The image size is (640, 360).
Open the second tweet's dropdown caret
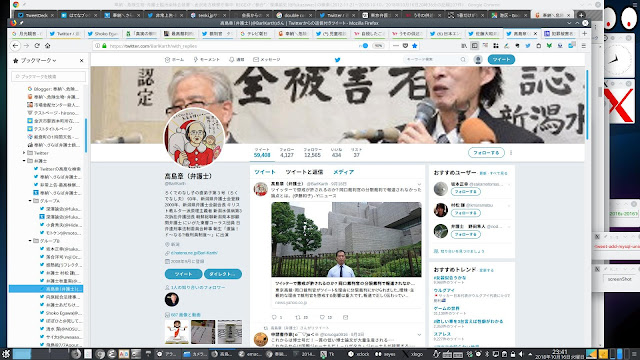pos(419,335)
